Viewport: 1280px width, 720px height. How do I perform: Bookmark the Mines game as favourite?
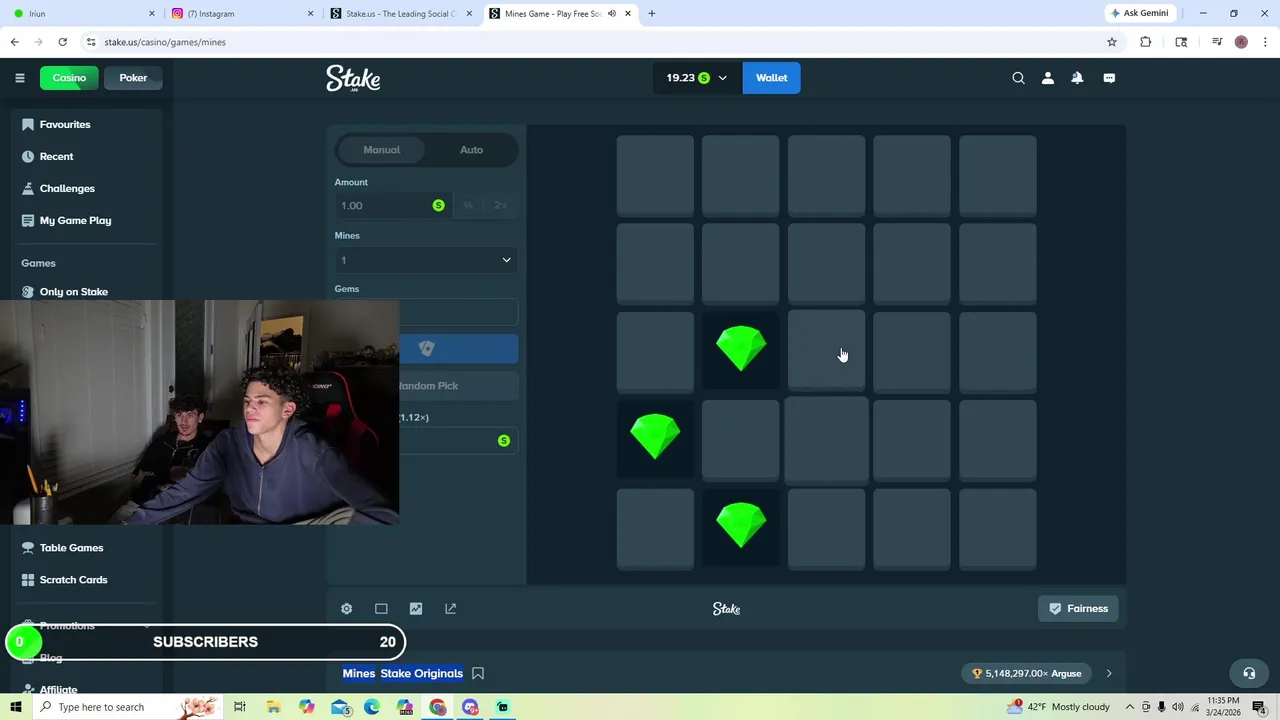[478, 673]
